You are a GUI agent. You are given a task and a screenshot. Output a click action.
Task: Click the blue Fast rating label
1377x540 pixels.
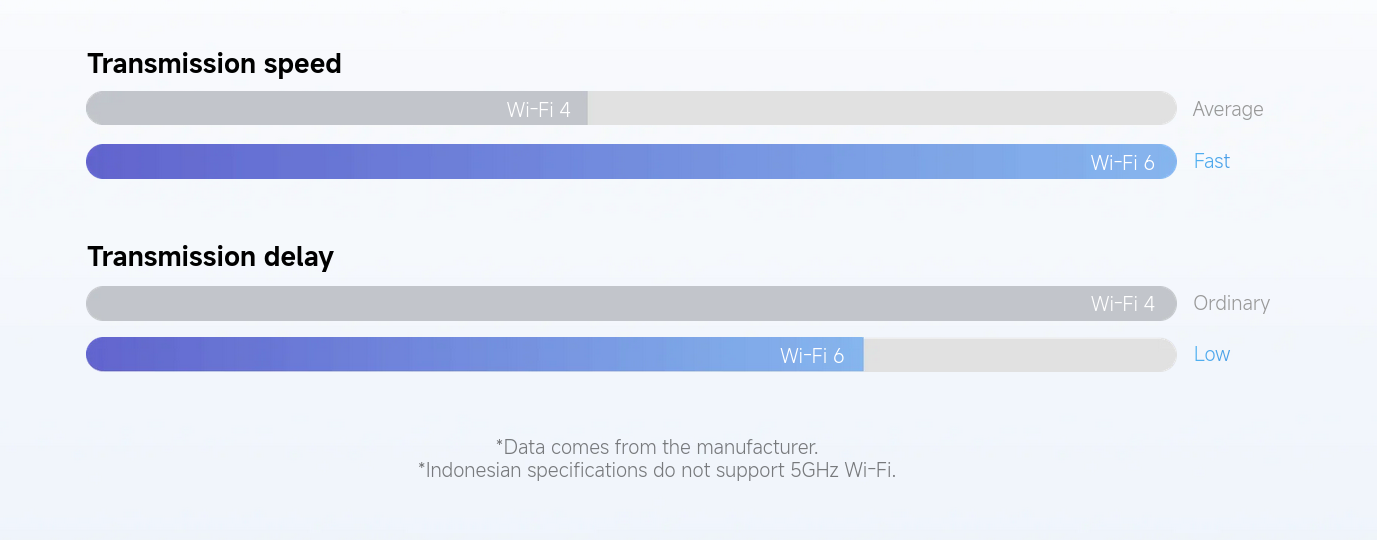[x=1211, y=161]
